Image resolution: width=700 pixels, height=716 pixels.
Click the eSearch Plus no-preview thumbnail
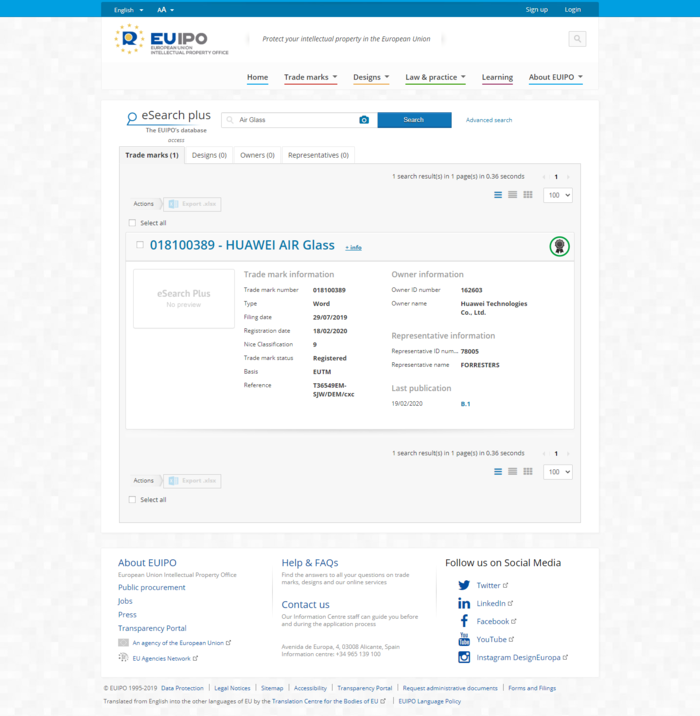click(x=184, y=298)
